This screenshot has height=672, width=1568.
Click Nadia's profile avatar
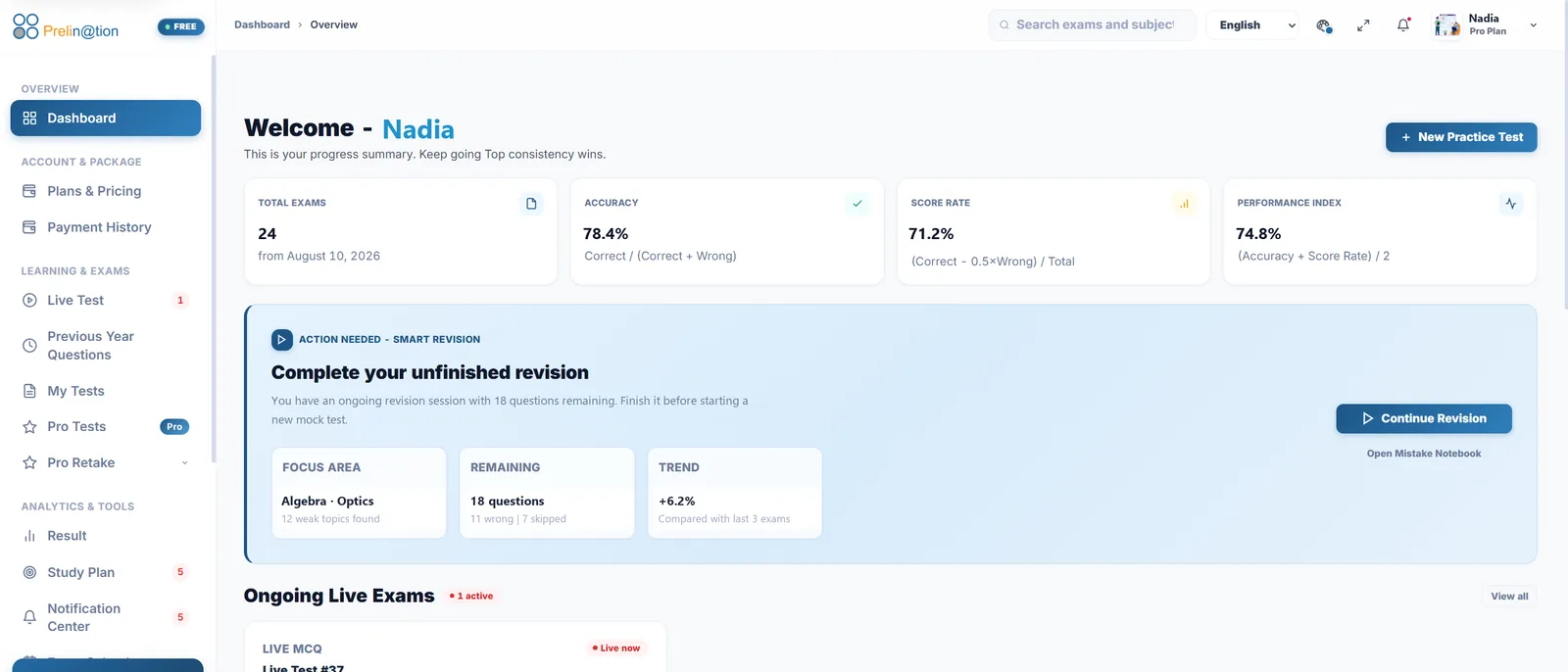pyautogui.click(x=1447, y=25)
